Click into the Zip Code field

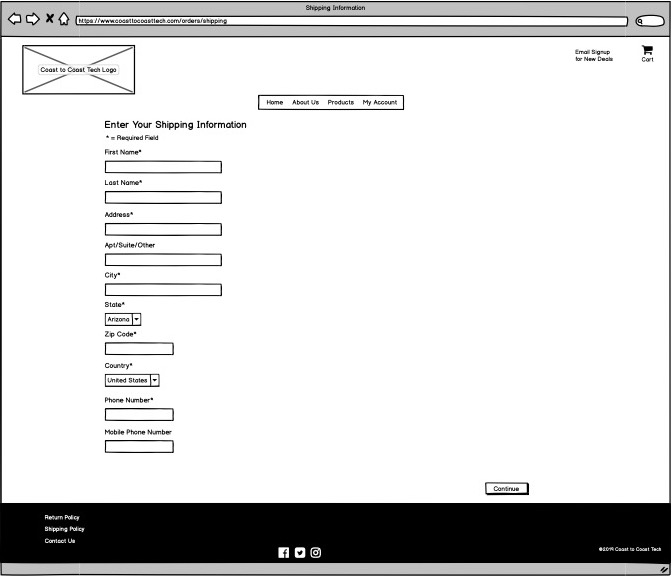[139, 349]
